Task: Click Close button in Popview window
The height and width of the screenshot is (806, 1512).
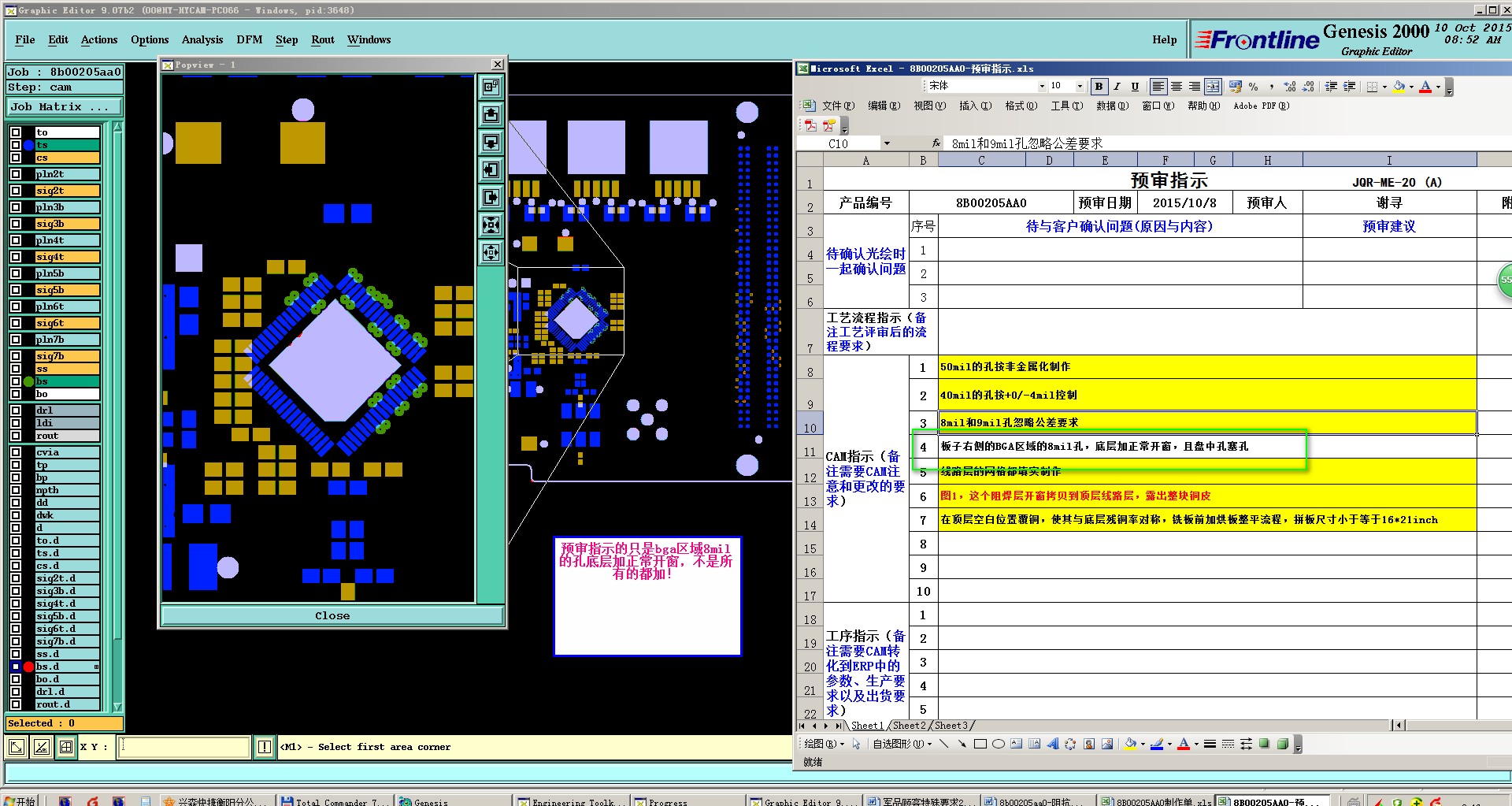Action: click(x=332, y=615)
